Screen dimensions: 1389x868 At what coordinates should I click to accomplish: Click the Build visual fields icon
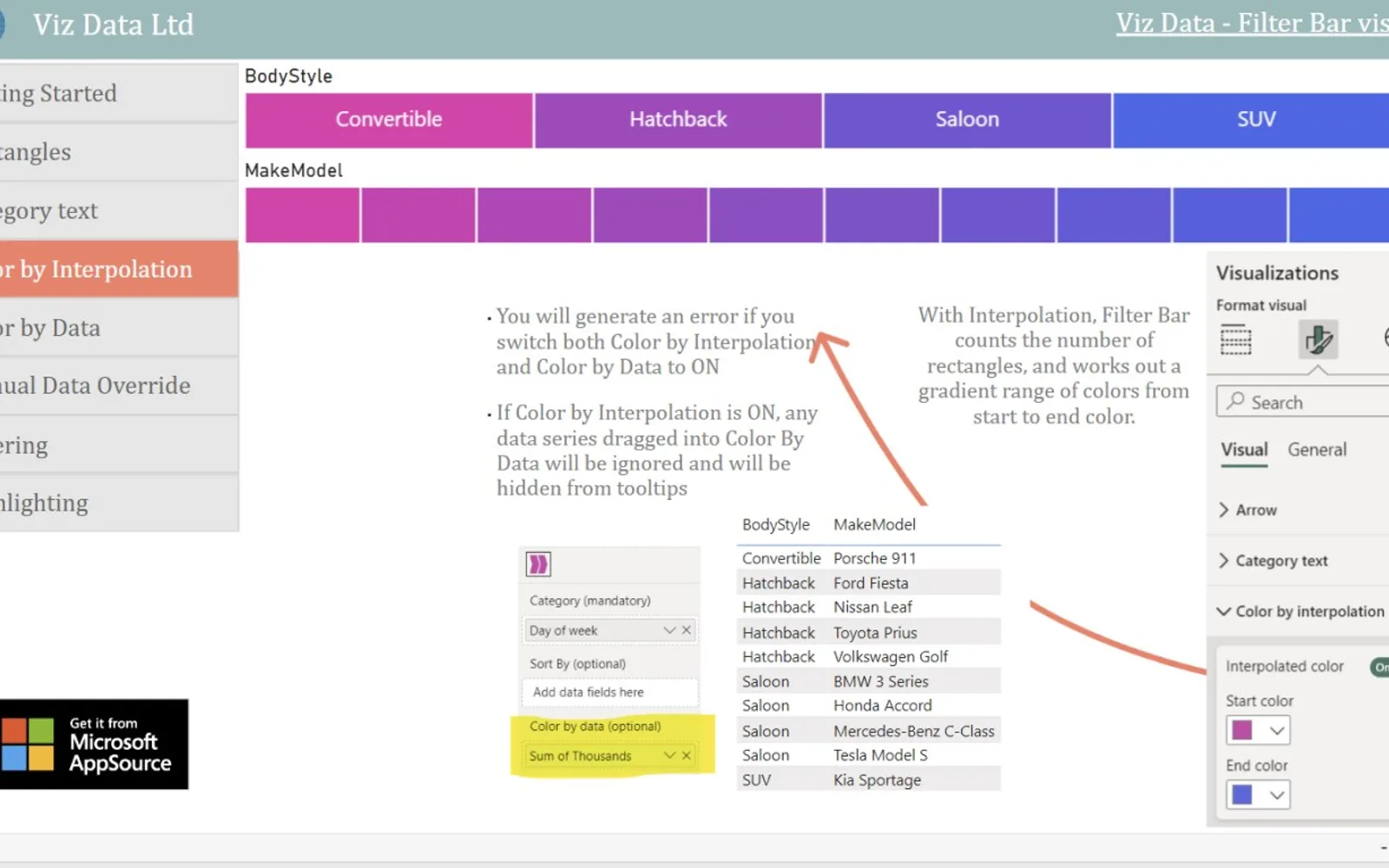coord(1235,339)
